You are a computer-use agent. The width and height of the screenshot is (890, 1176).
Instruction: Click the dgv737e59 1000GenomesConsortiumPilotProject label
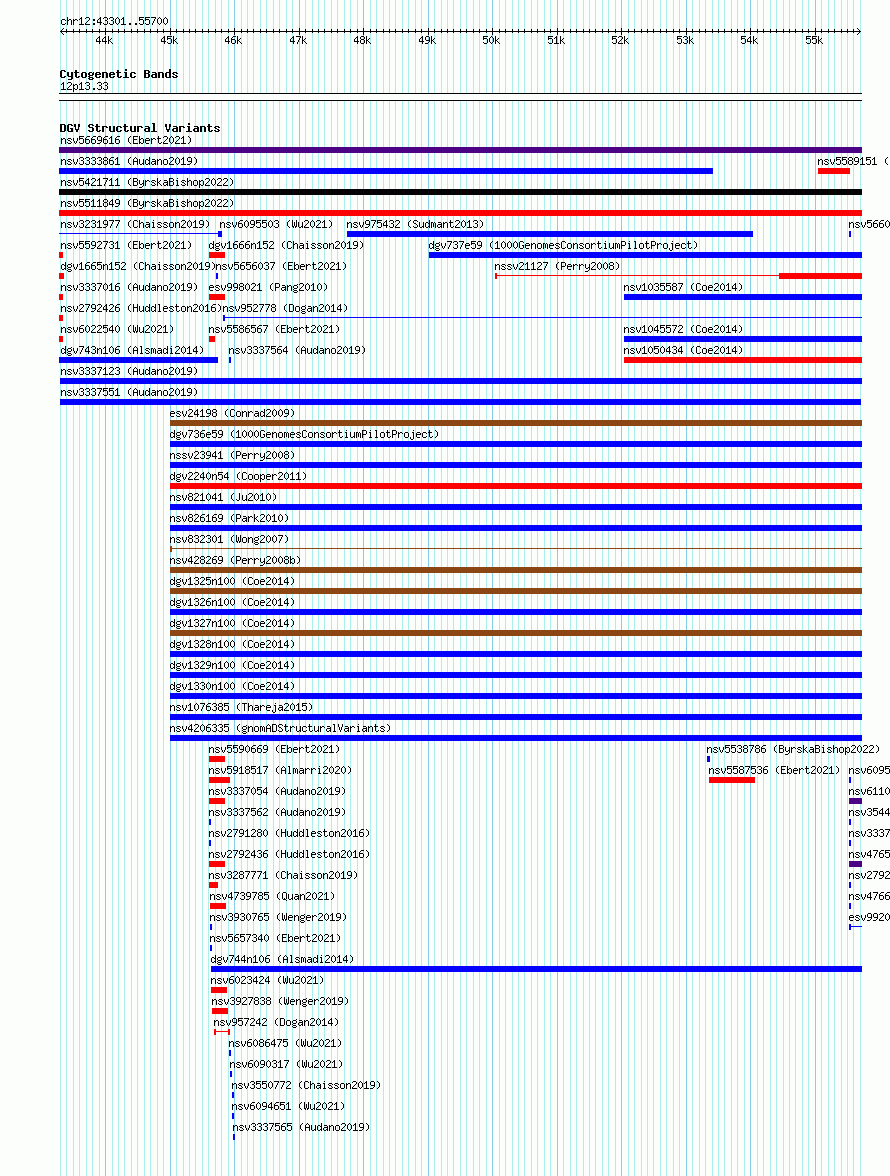(563, 245)
